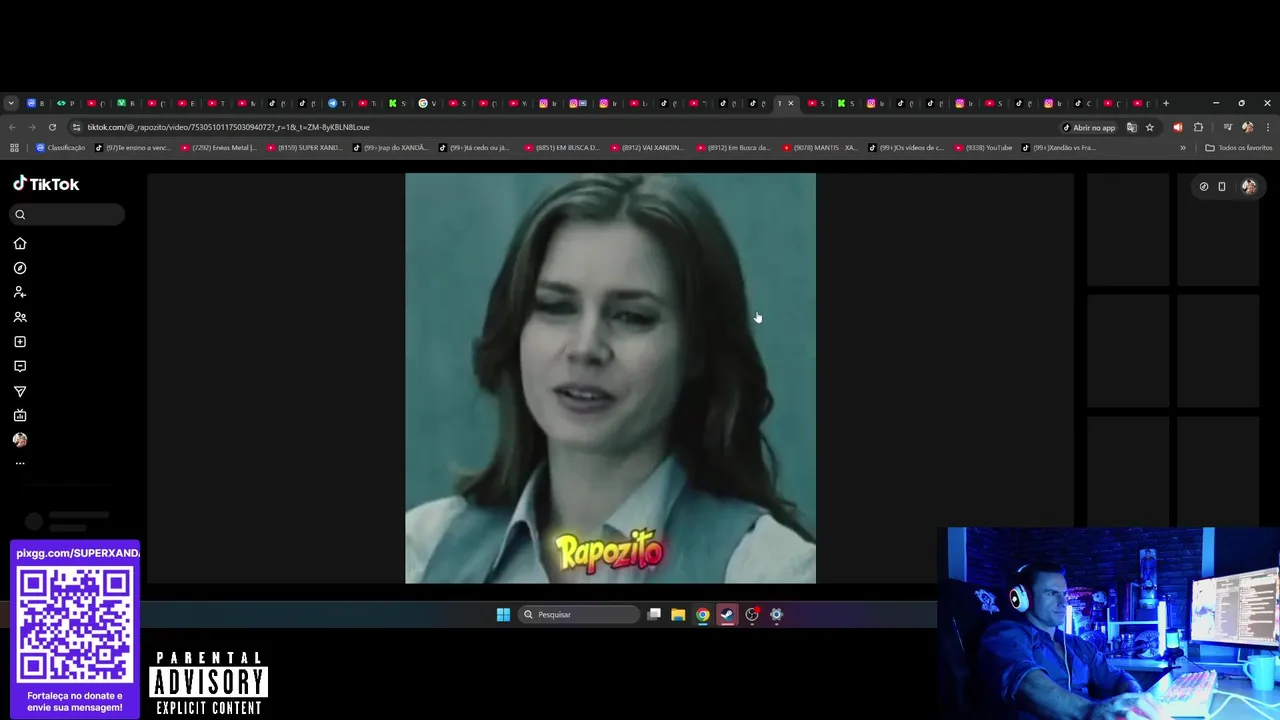1280x720 pixels.
Task: Open File Explorer from the taskbar
Action: [x=678, y=615]
